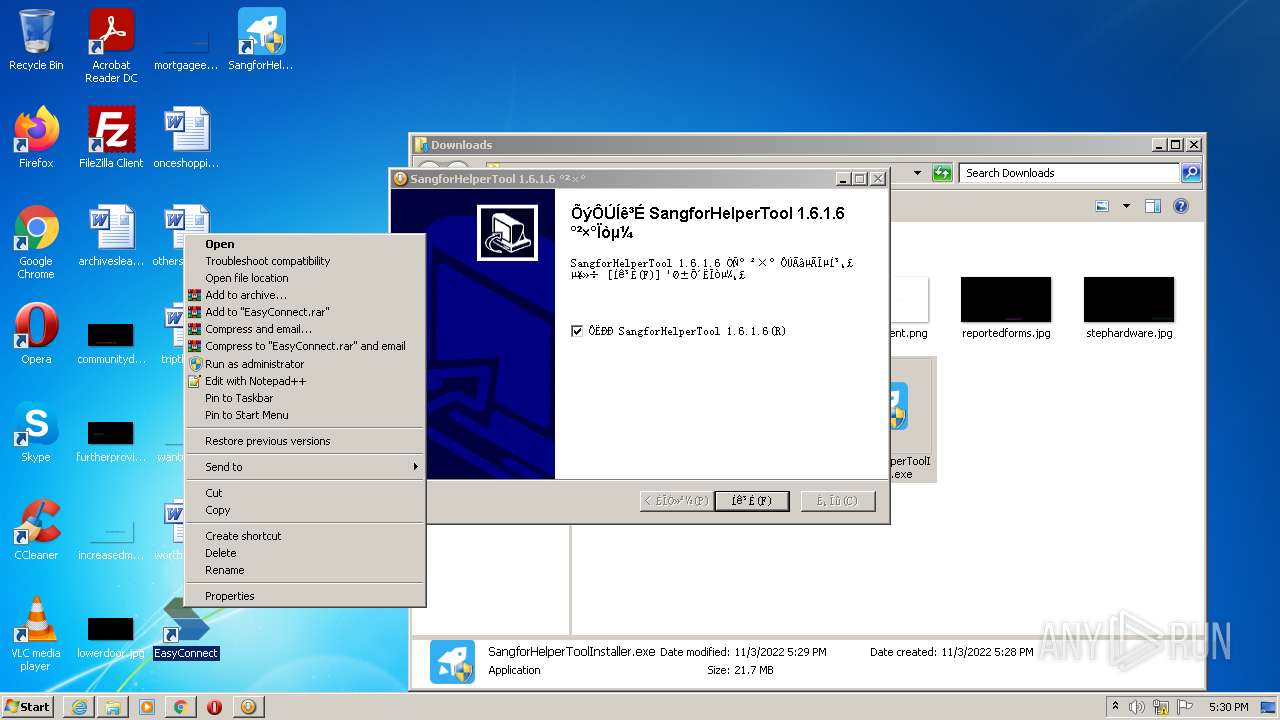
Task: Uncheck the run SangforHelperTool 1.6.1.6 checkbox
Action: click(x=577, y=331)
